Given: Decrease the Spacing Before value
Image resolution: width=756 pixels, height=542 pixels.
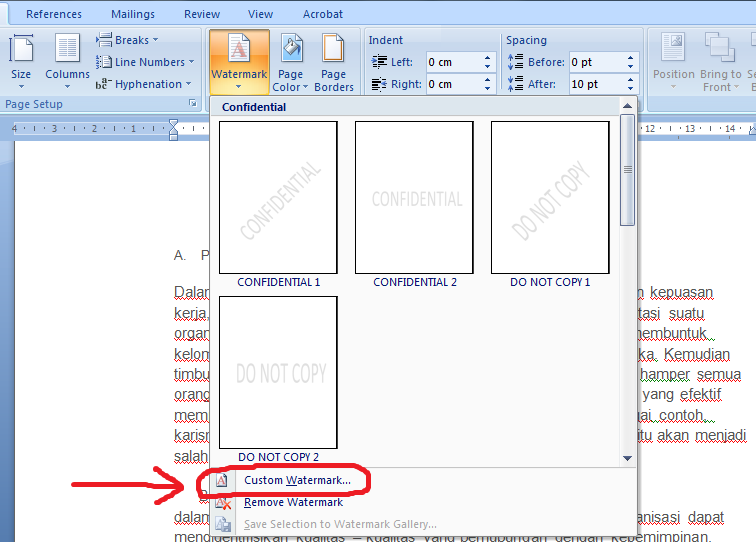Looking at the screenshot, I should [x=631, y=67].
